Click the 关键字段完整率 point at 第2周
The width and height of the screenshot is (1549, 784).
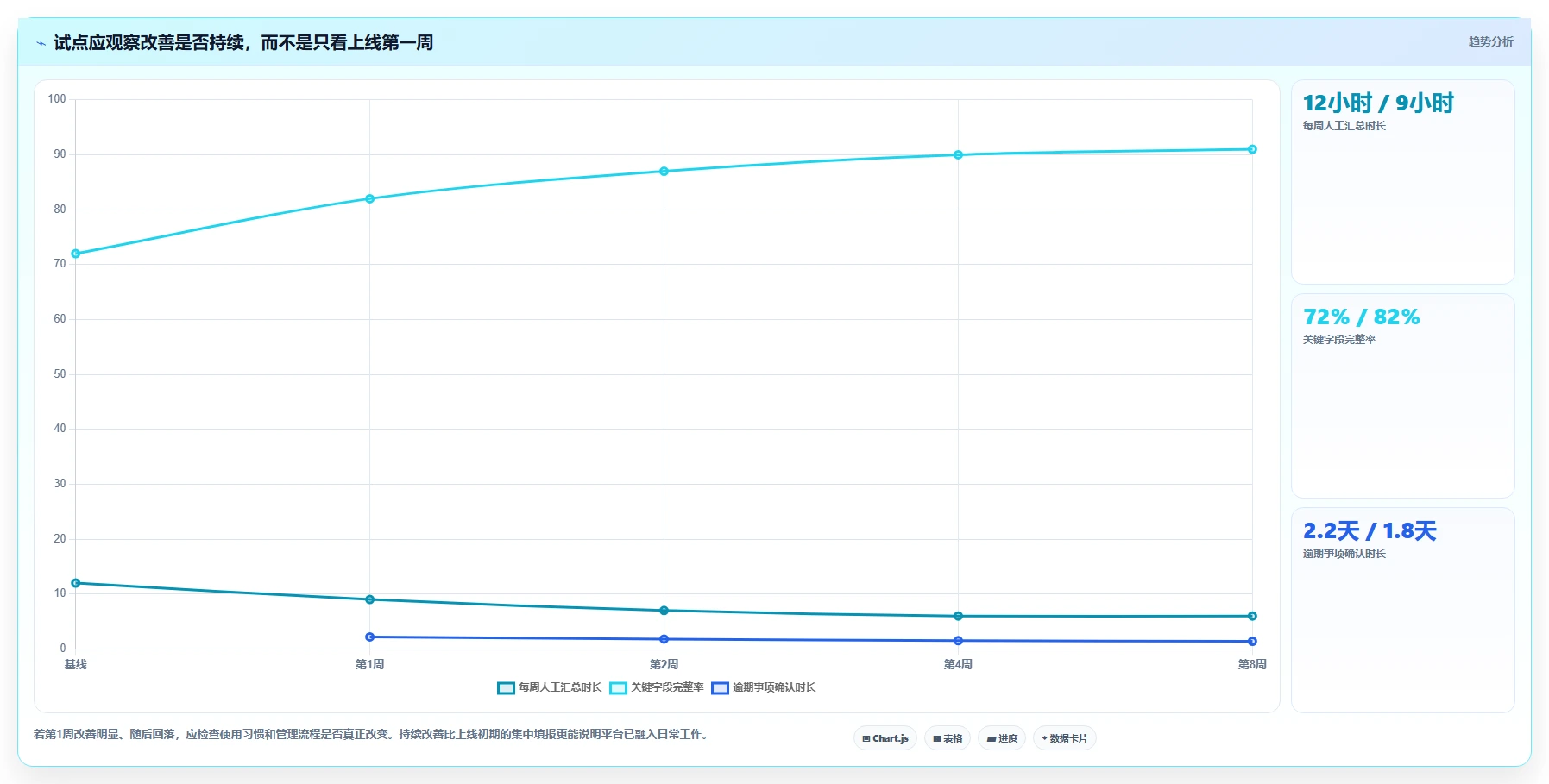664,171
